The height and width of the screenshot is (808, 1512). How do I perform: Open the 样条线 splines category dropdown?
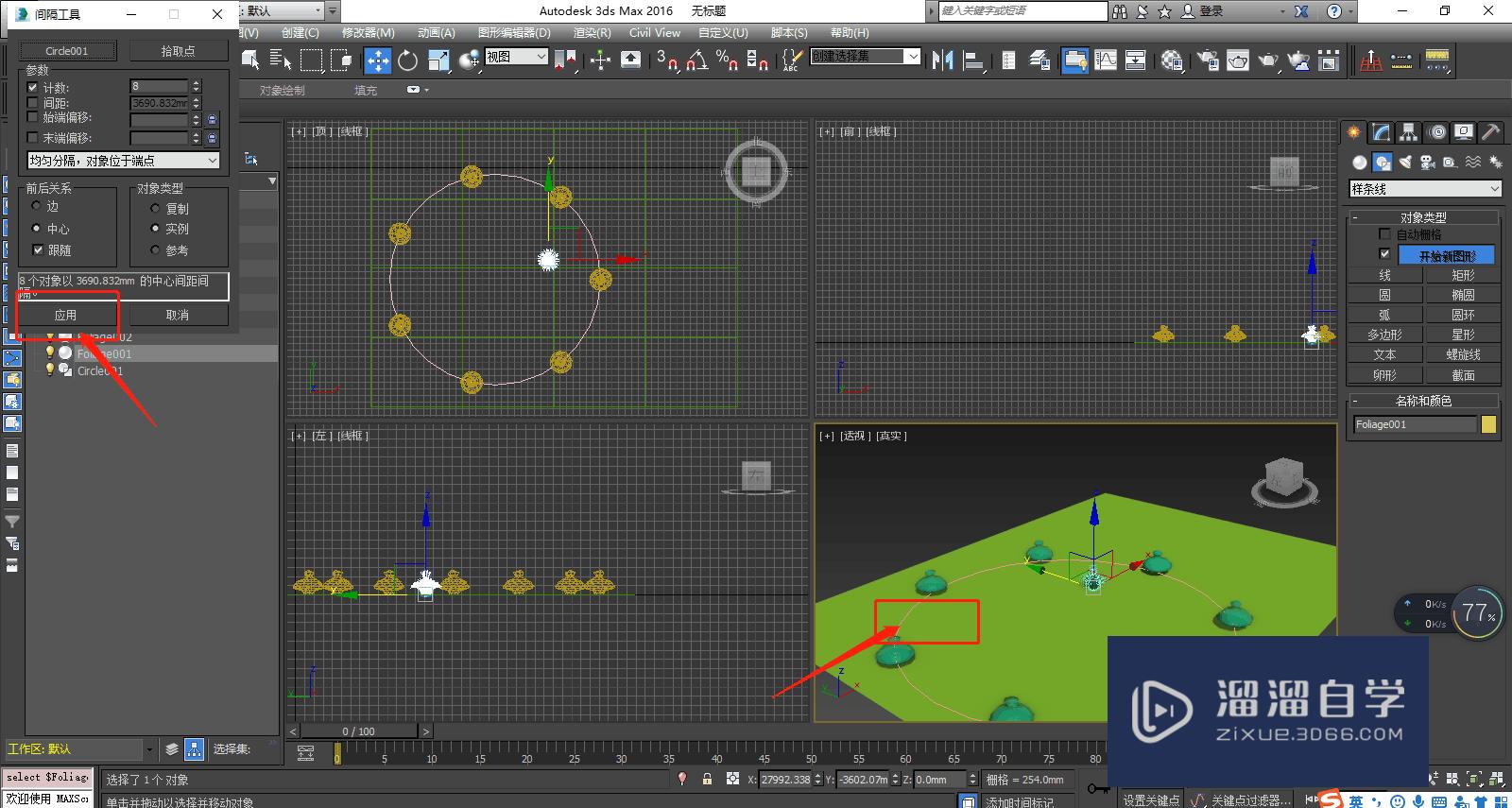click(1425, 189)
